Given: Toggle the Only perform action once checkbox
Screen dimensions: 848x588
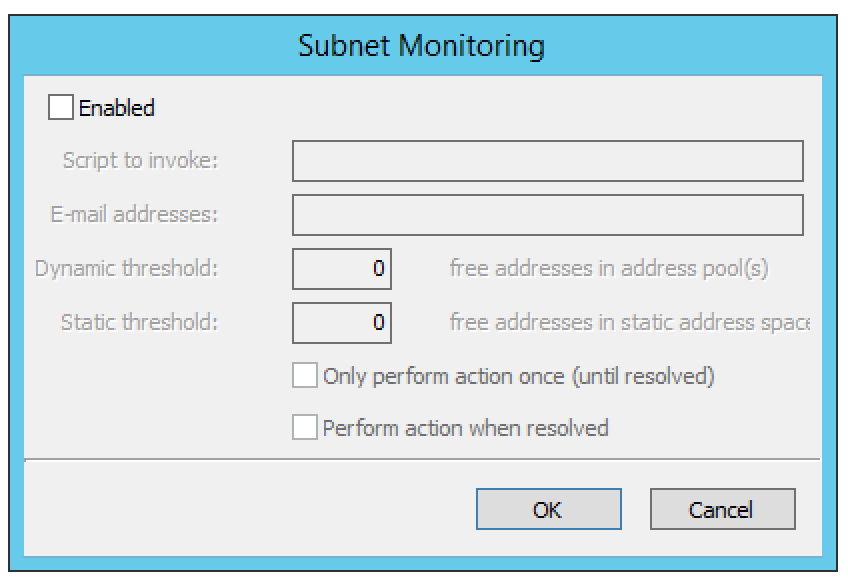Looking at the screenshot, I should coord(304,375).
